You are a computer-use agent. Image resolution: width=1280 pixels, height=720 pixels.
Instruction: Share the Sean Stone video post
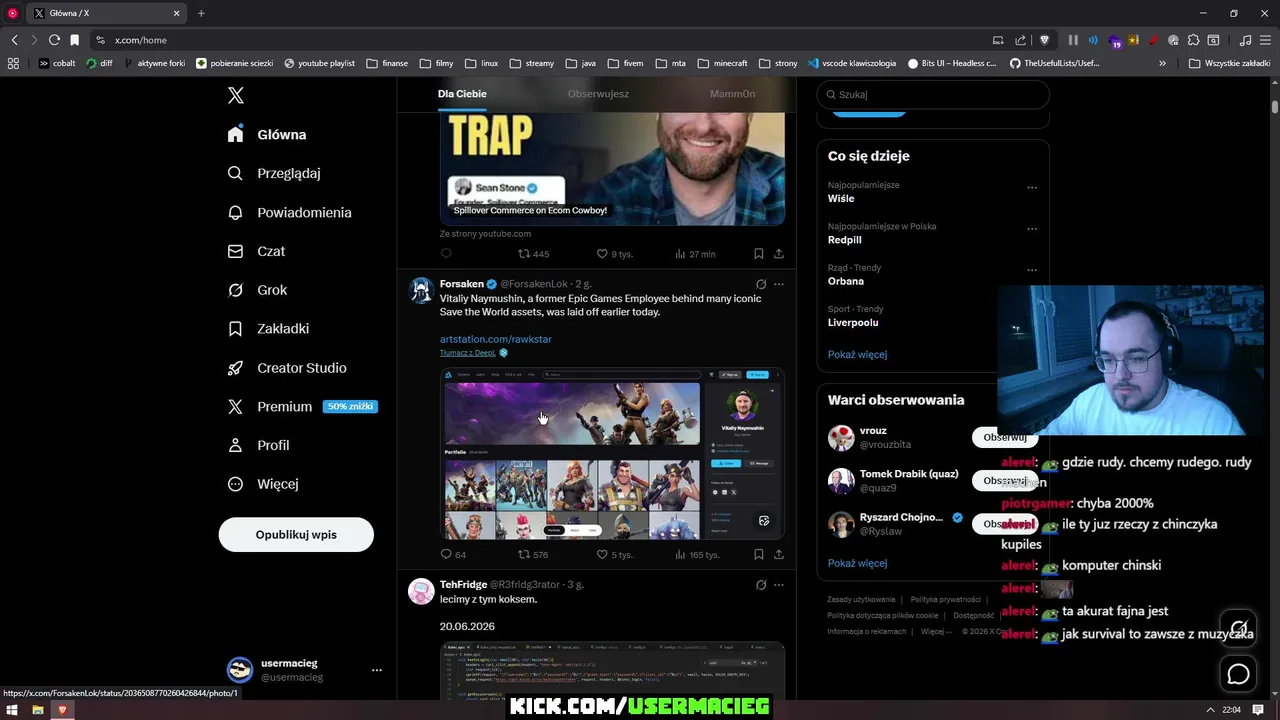click(779, 254)
